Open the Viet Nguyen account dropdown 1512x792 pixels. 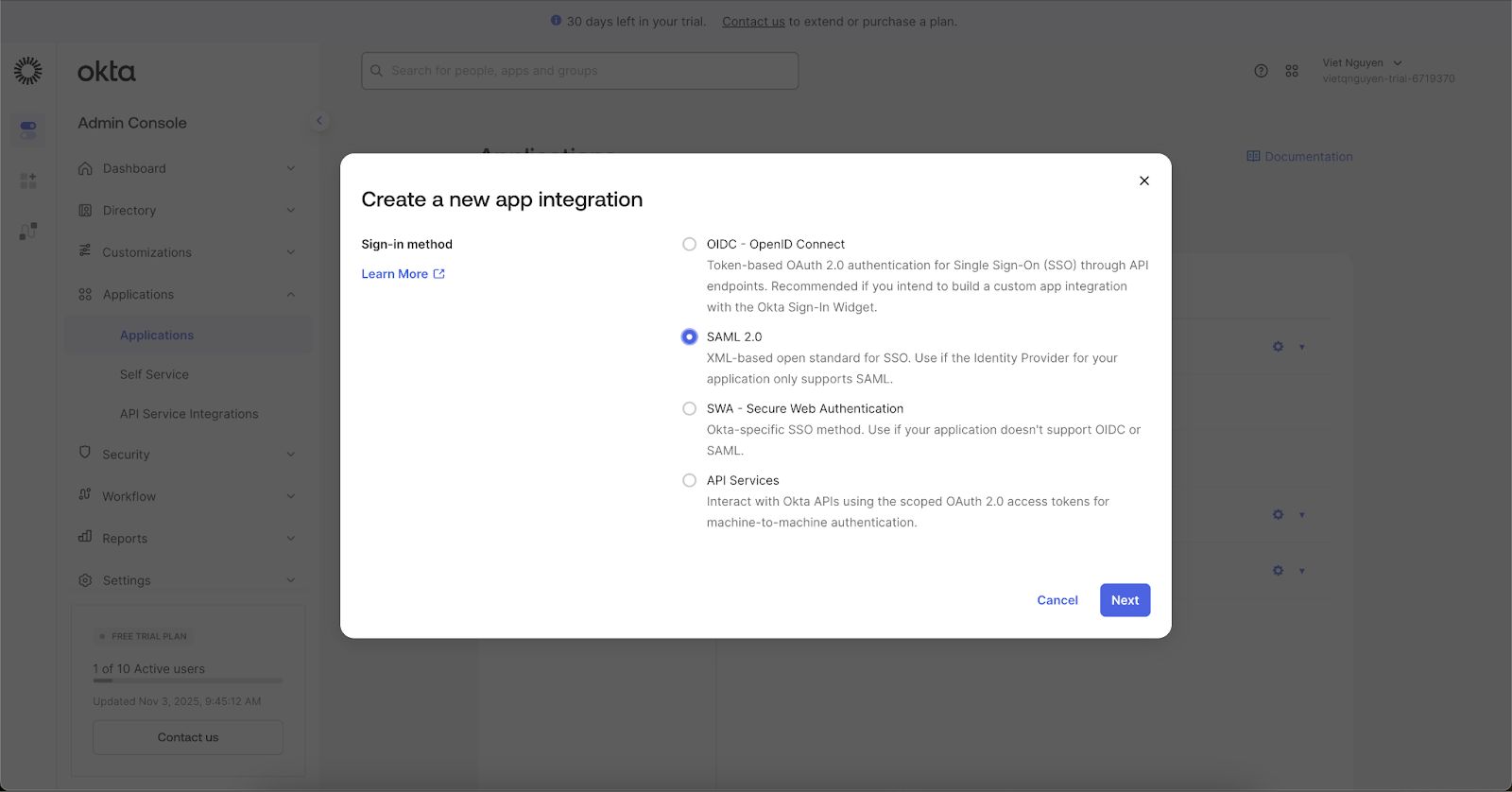click(1363, 63)
